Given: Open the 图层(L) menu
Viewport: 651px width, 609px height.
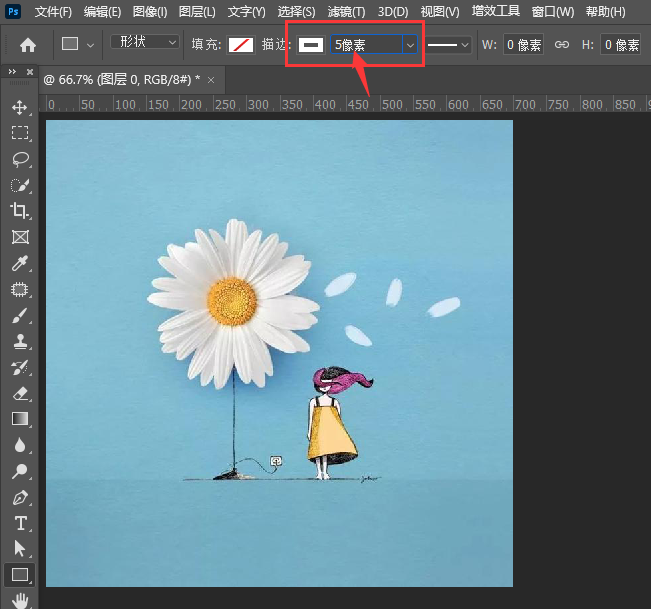Looking at the screenshot, I should coord(196,12).
